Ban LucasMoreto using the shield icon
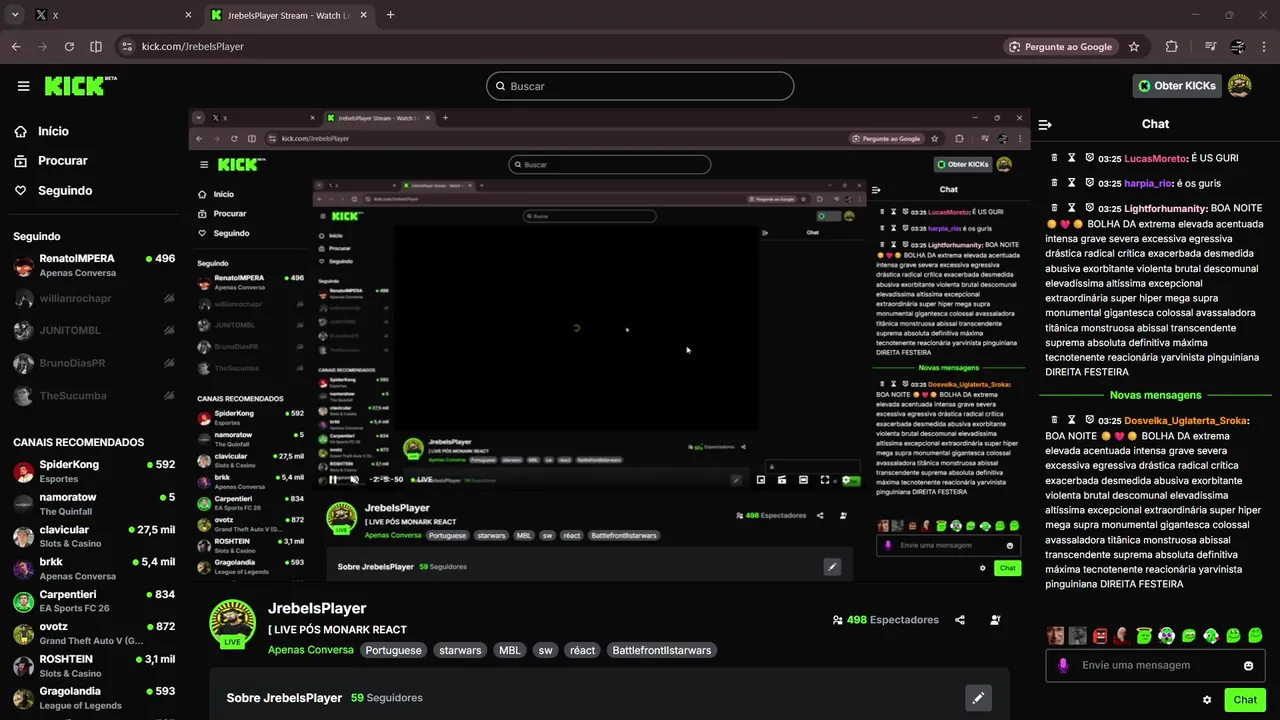 tap(1089, 158)
